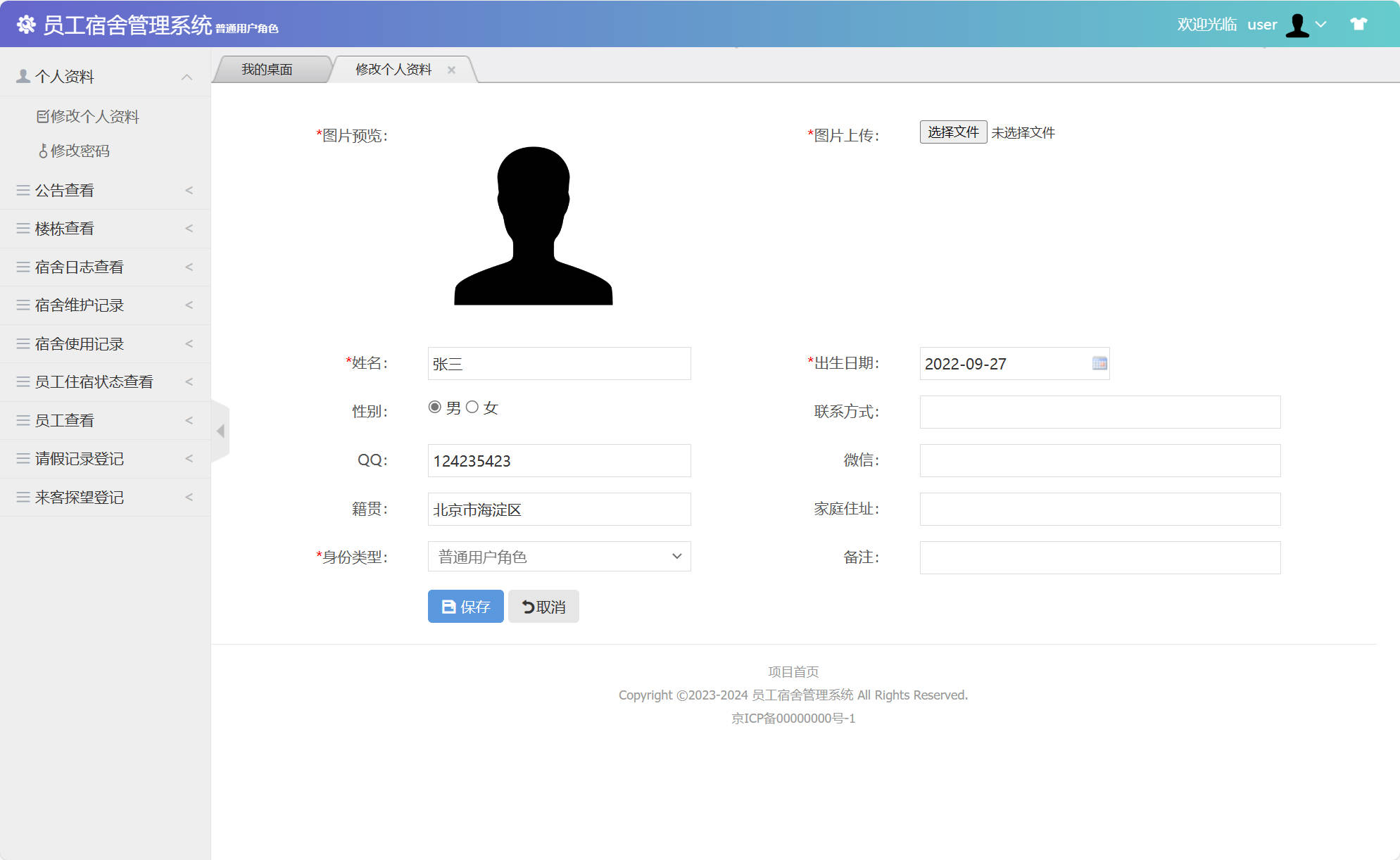Viewport: 1400px width, 860px height.
Task: Click the gear logo icon in top-left header
Action: 27,25
